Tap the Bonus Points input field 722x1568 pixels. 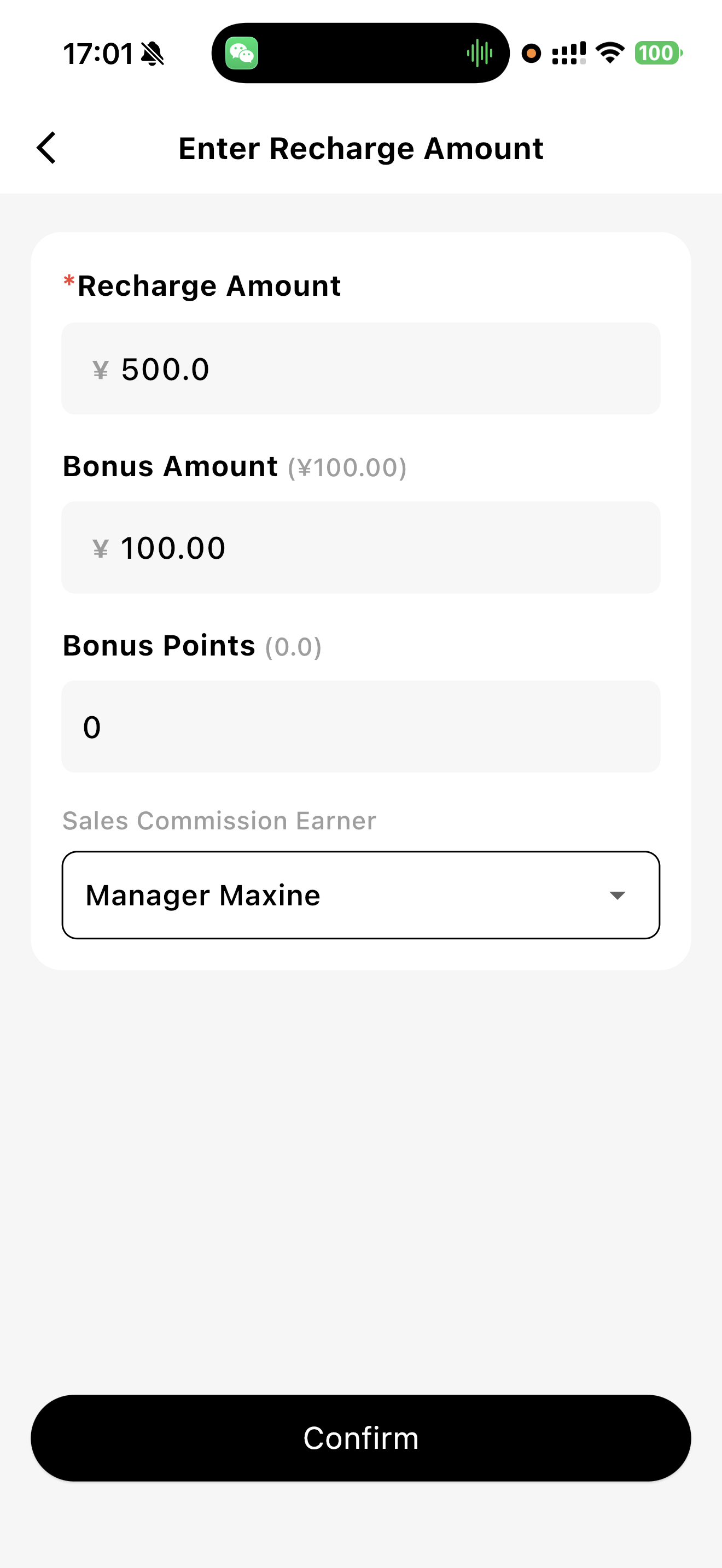coord(360,727)
